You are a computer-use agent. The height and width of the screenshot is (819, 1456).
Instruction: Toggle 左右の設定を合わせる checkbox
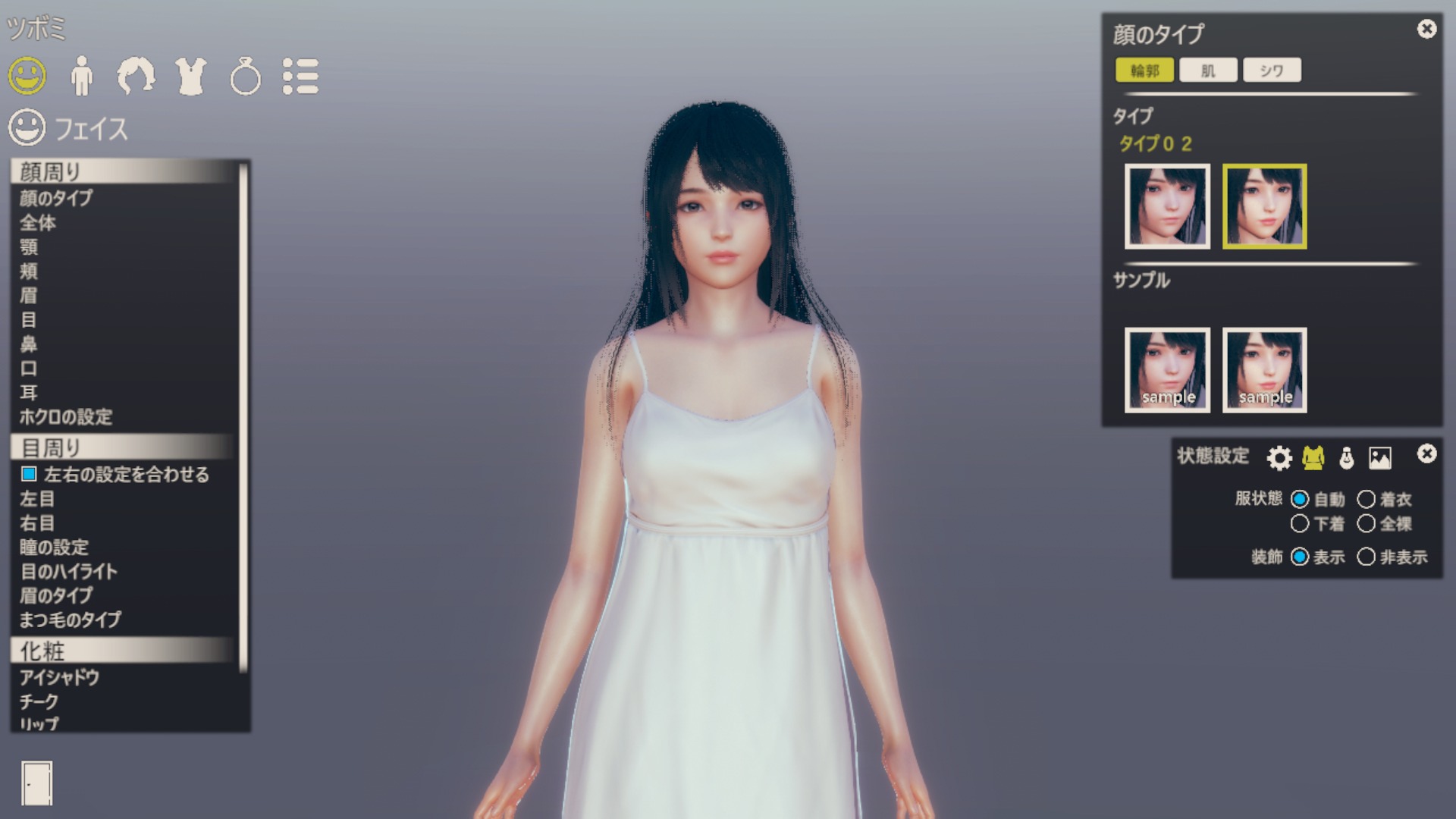29,474
